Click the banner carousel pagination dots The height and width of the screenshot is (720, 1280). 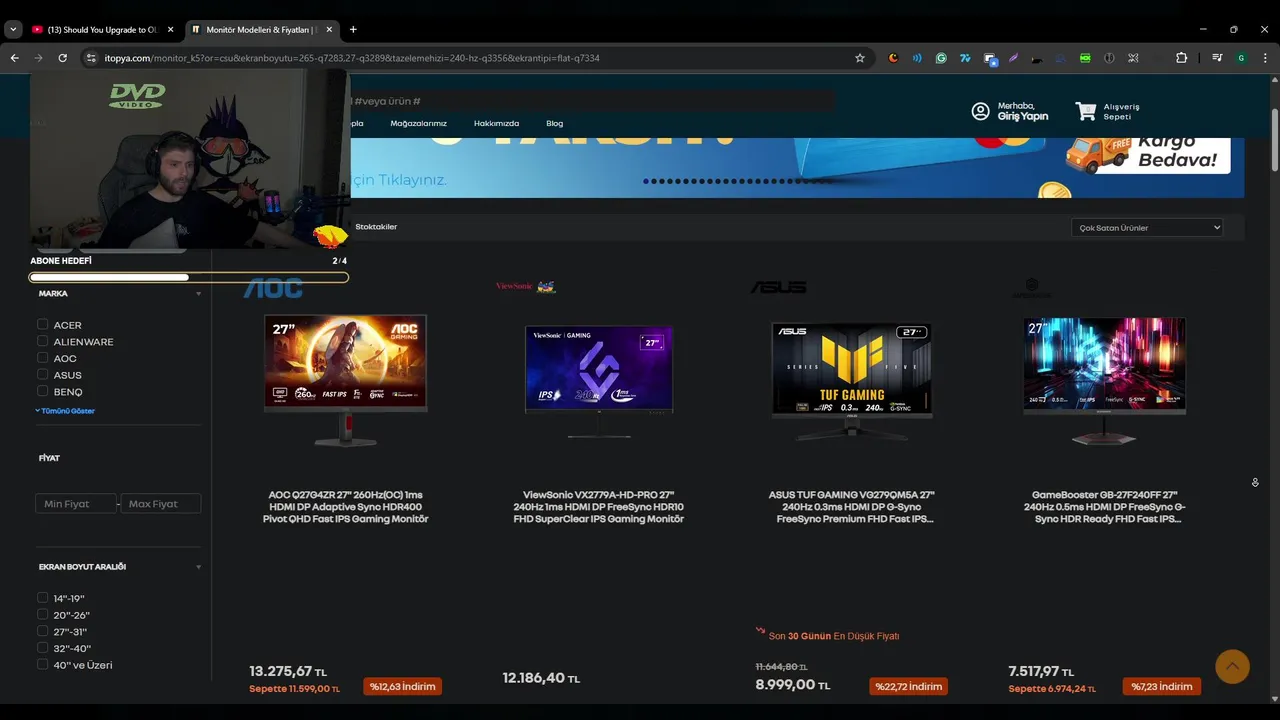point(737,181)
